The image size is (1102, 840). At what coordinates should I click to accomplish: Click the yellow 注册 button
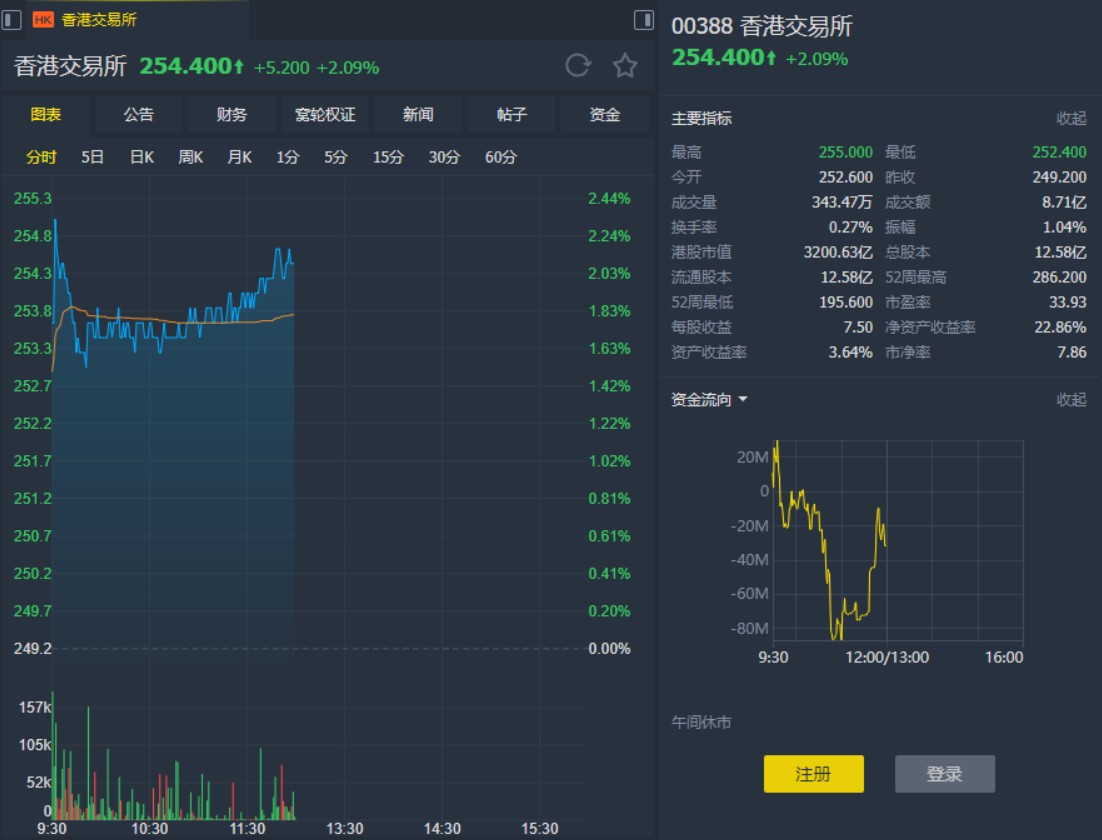pyautogui.click(x=813, y=774)
